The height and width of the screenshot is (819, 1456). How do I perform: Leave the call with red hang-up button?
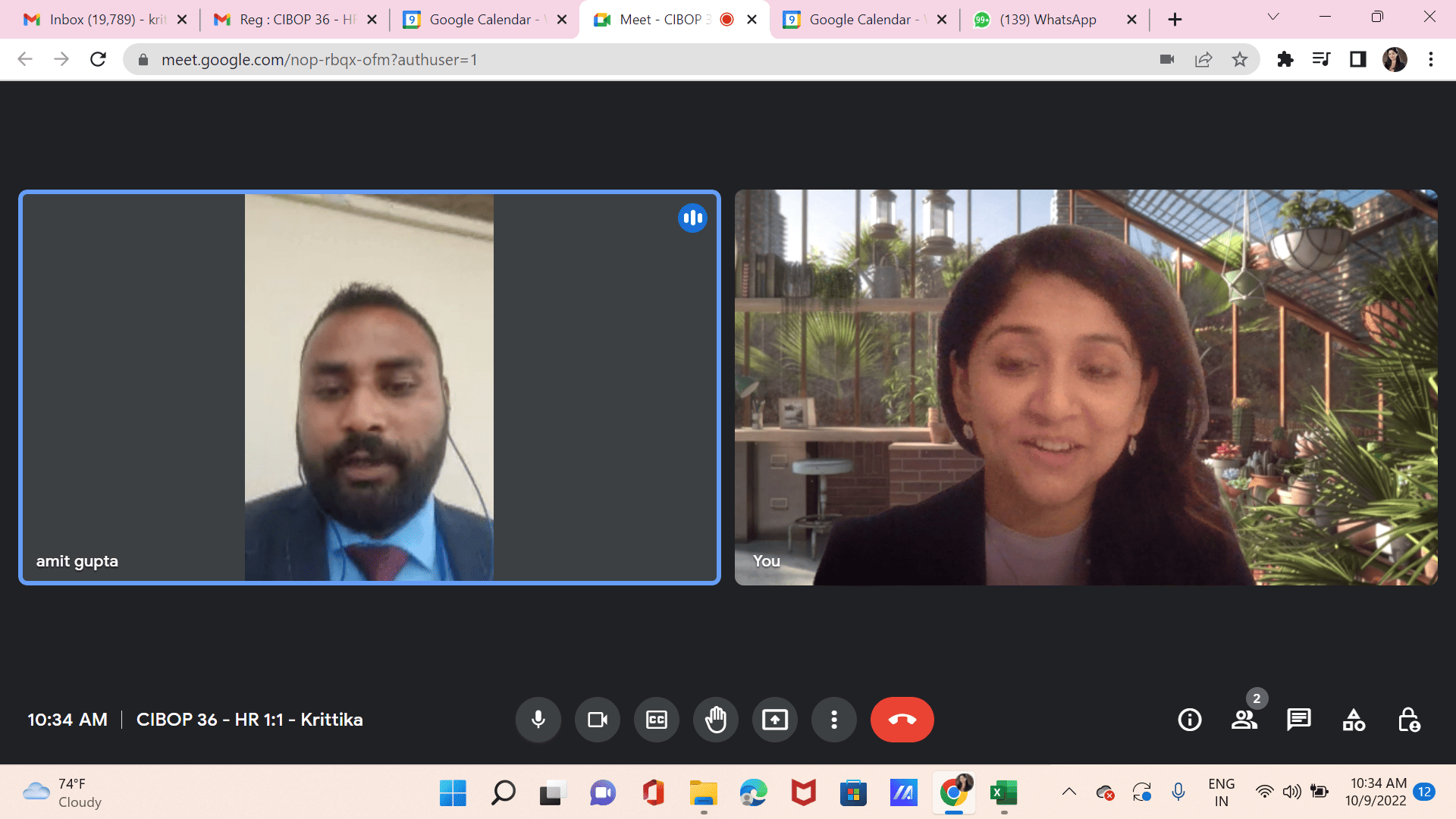click(x=902, y=720)
